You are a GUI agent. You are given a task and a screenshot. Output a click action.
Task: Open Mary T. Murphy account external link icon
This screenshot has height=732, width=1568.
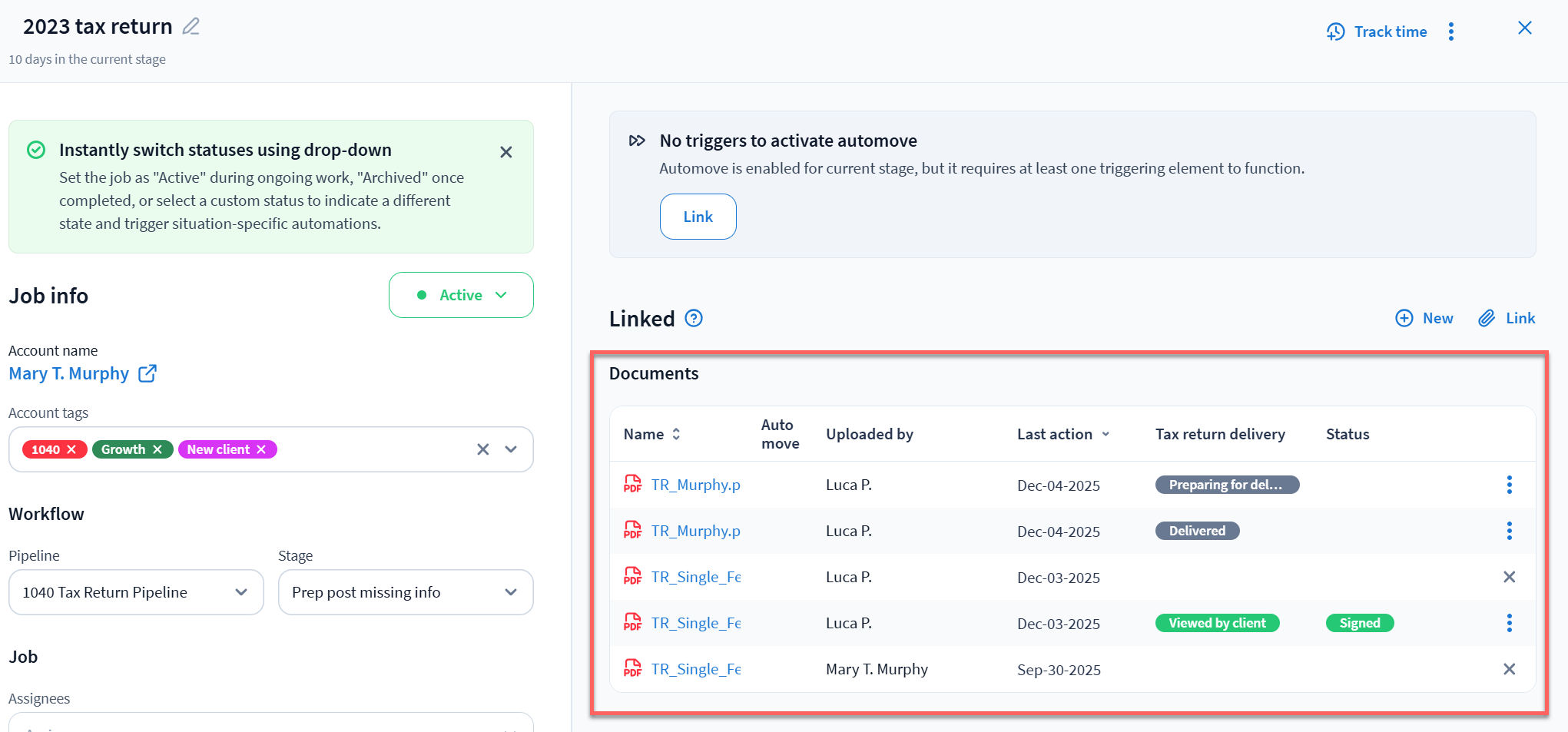coord(148,374)
